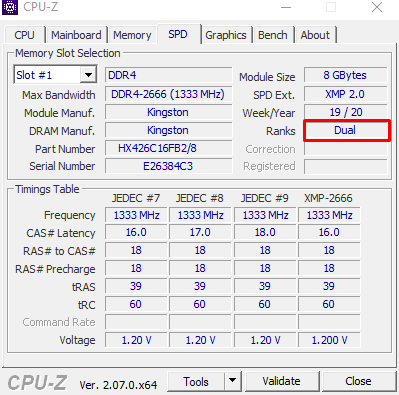Image resolution: width=399 pixels, height=395 pixels.
Task: Open the Memory tab
Action: point(132,35)
